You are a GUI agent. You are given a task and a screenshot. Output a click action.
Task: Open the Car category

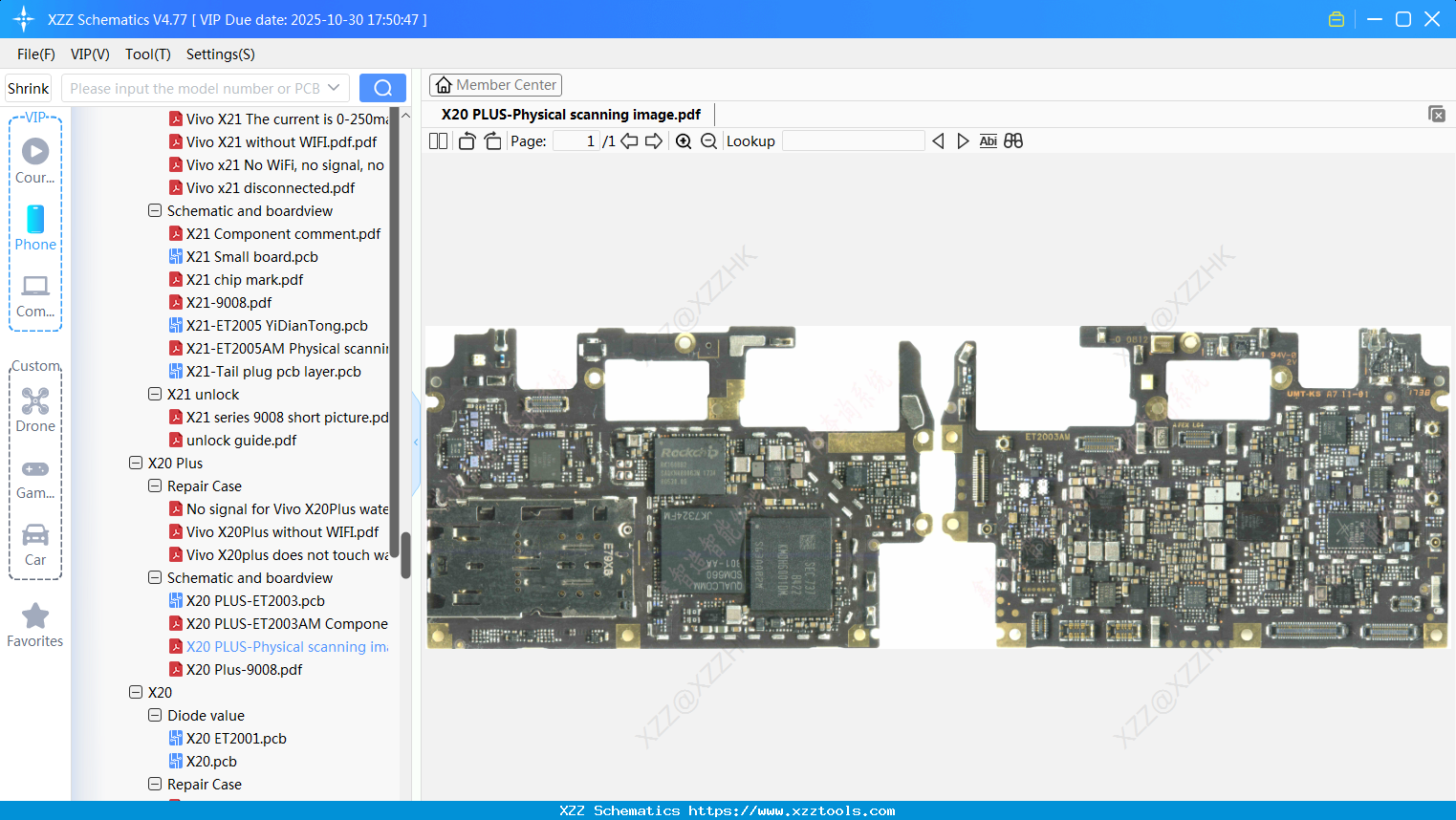35,544
